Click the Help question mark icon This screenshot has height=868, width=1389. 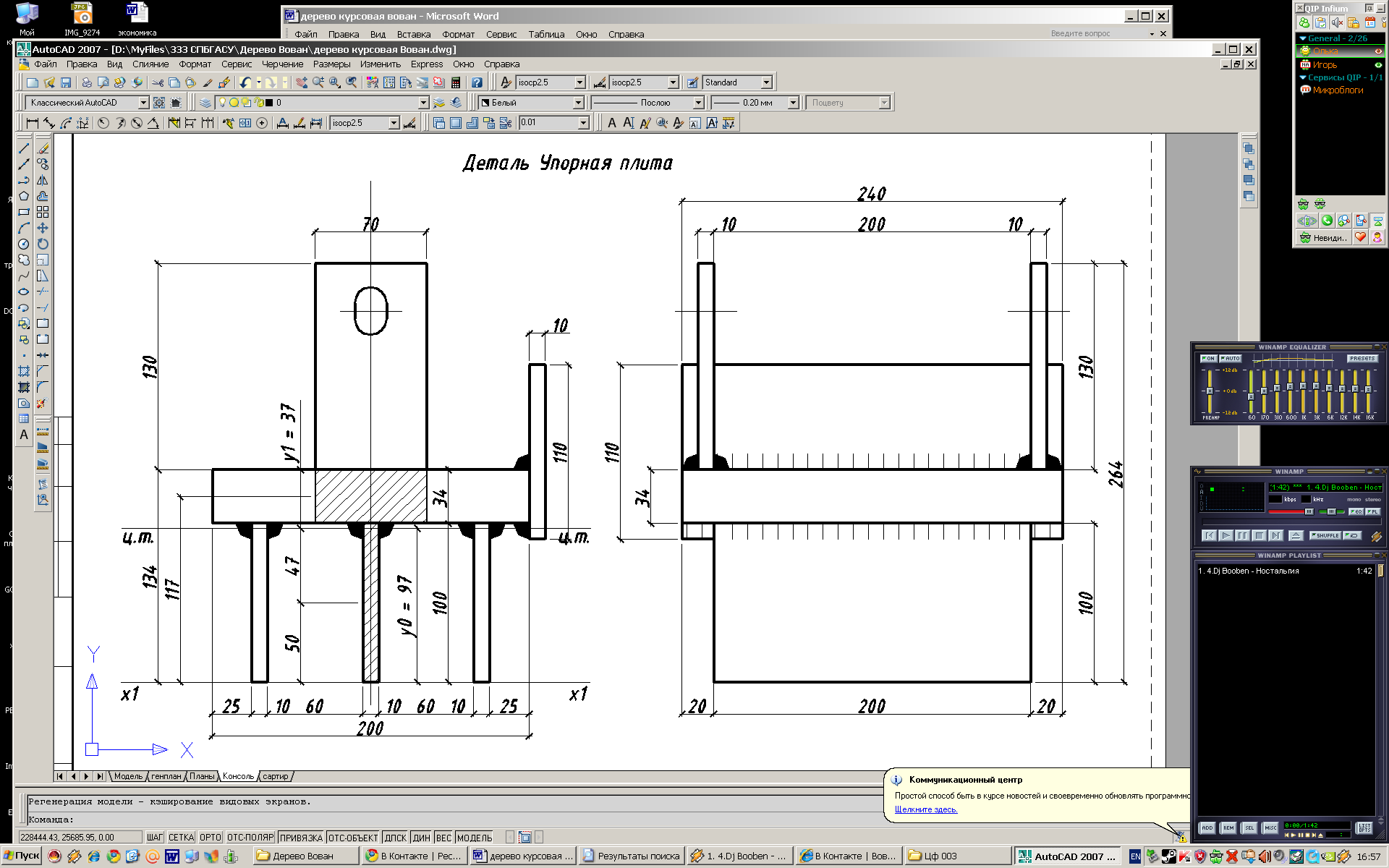click(x=477, y=82)
